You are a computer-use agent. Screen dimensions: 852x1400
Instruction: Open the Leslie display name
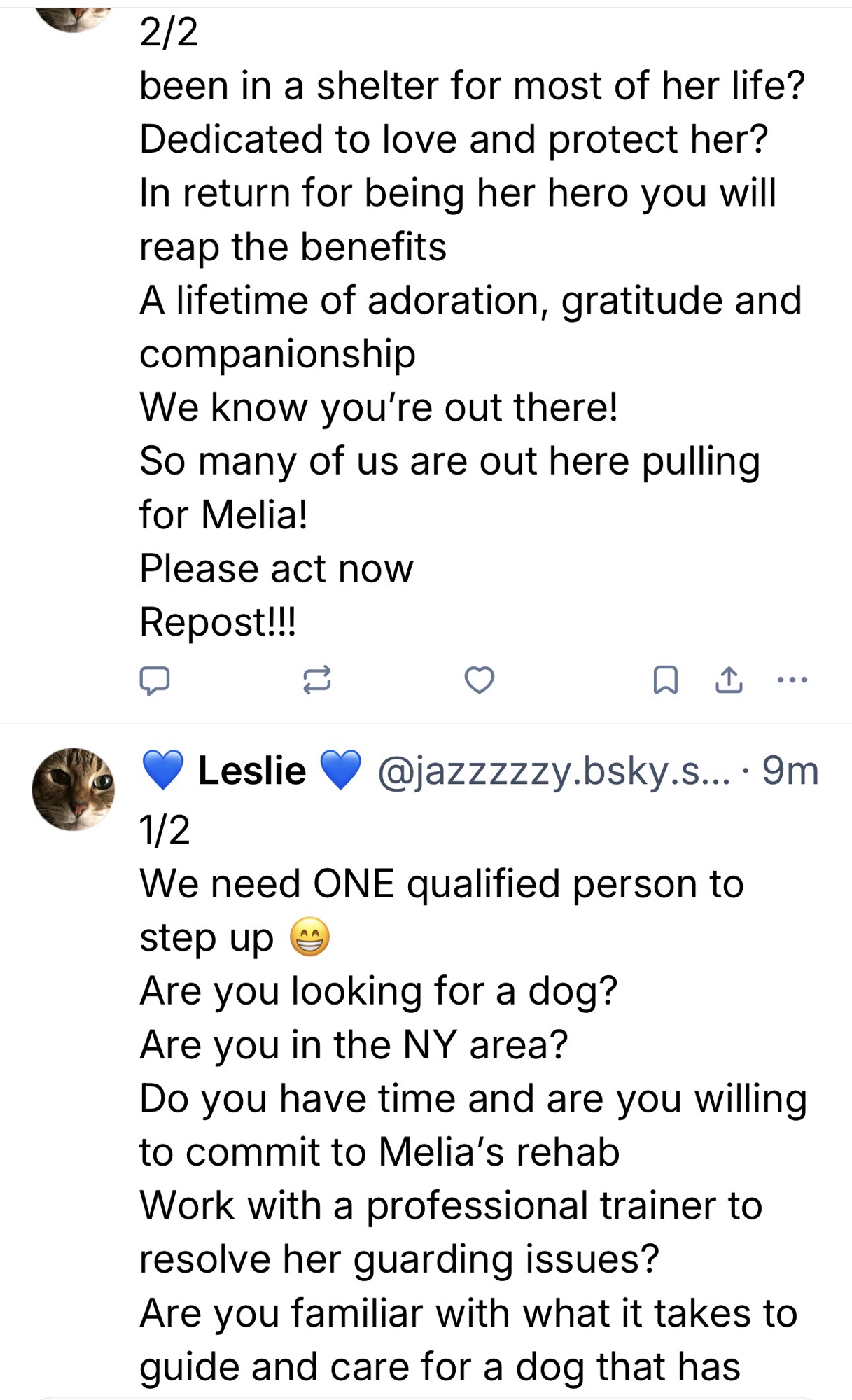(252, 771)
